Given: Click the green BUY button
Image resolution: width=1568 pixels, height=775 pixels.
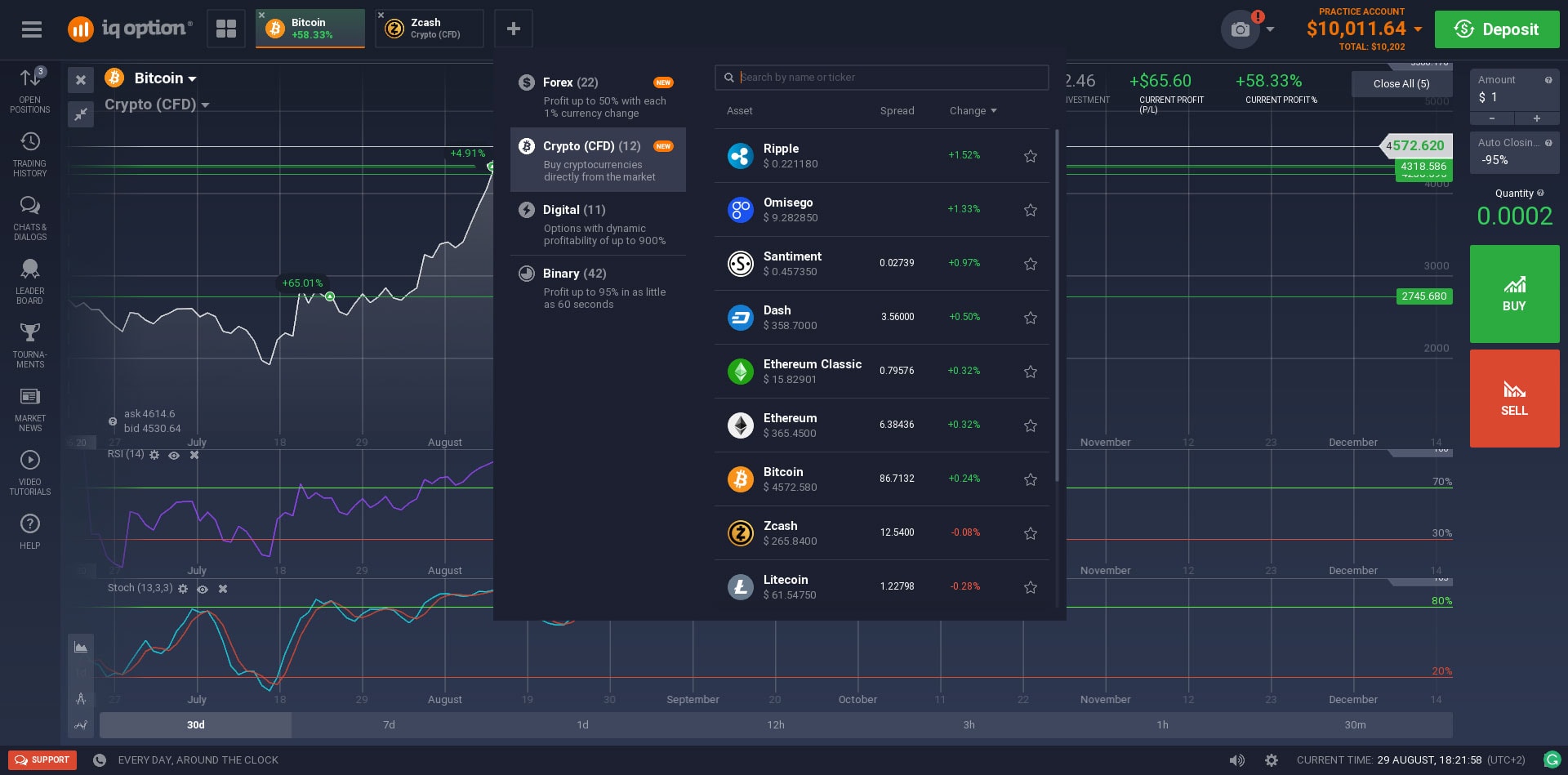Looking at the screenshot, I should click(1514, 294).
